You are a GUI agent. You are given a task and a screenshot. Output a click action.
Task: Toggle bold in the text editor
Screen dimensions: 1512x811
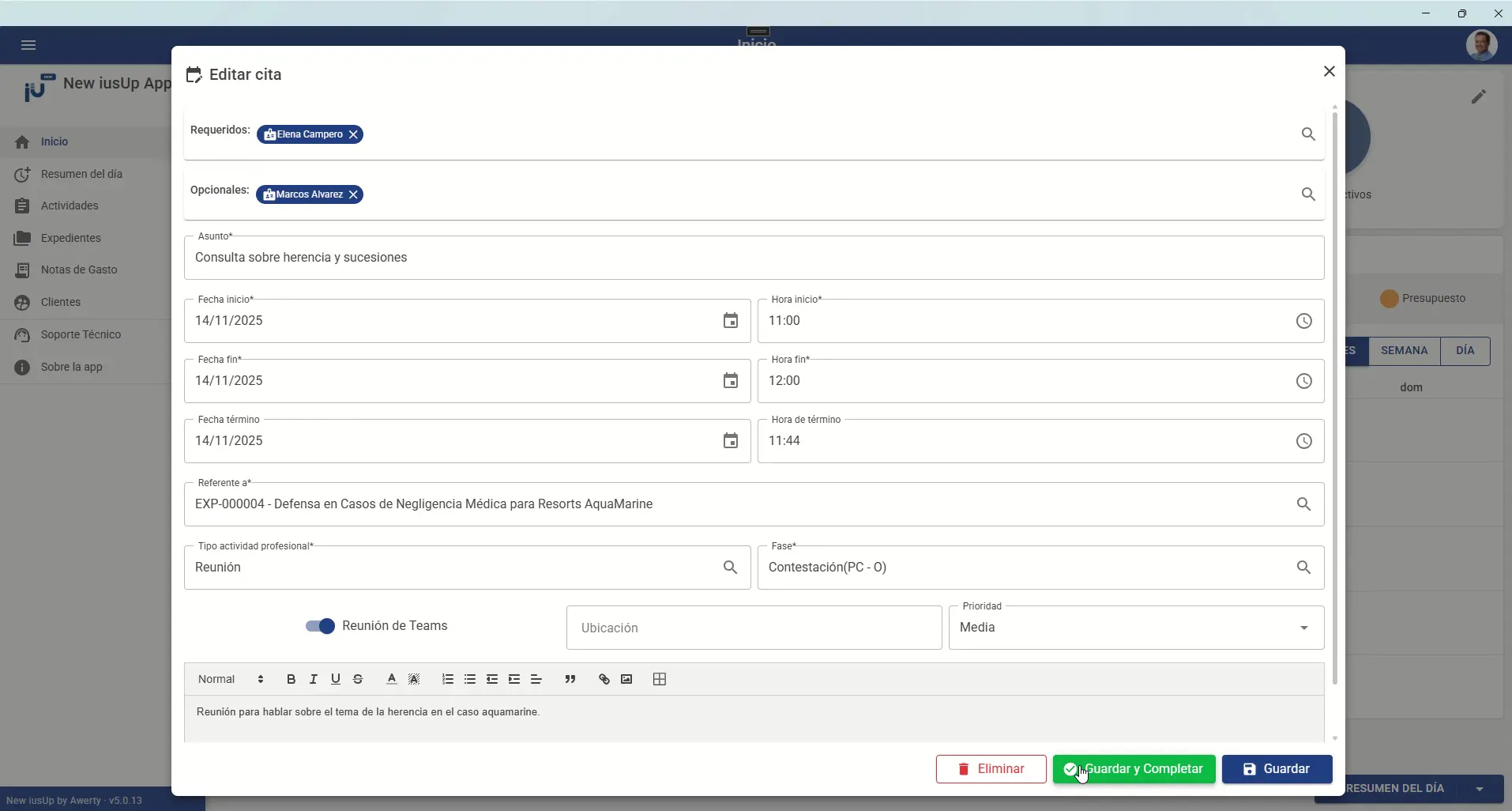pos(291,679)
